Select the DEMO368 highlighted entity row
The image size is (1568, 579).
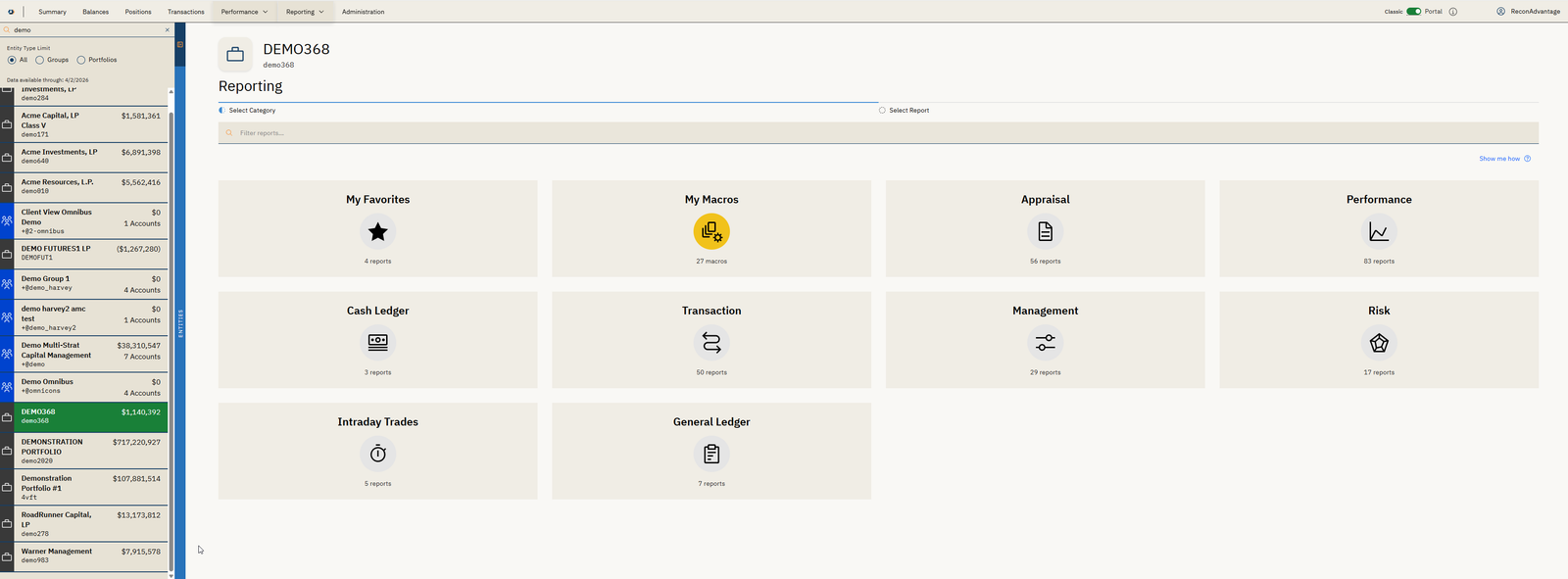(x=84, y=416)
